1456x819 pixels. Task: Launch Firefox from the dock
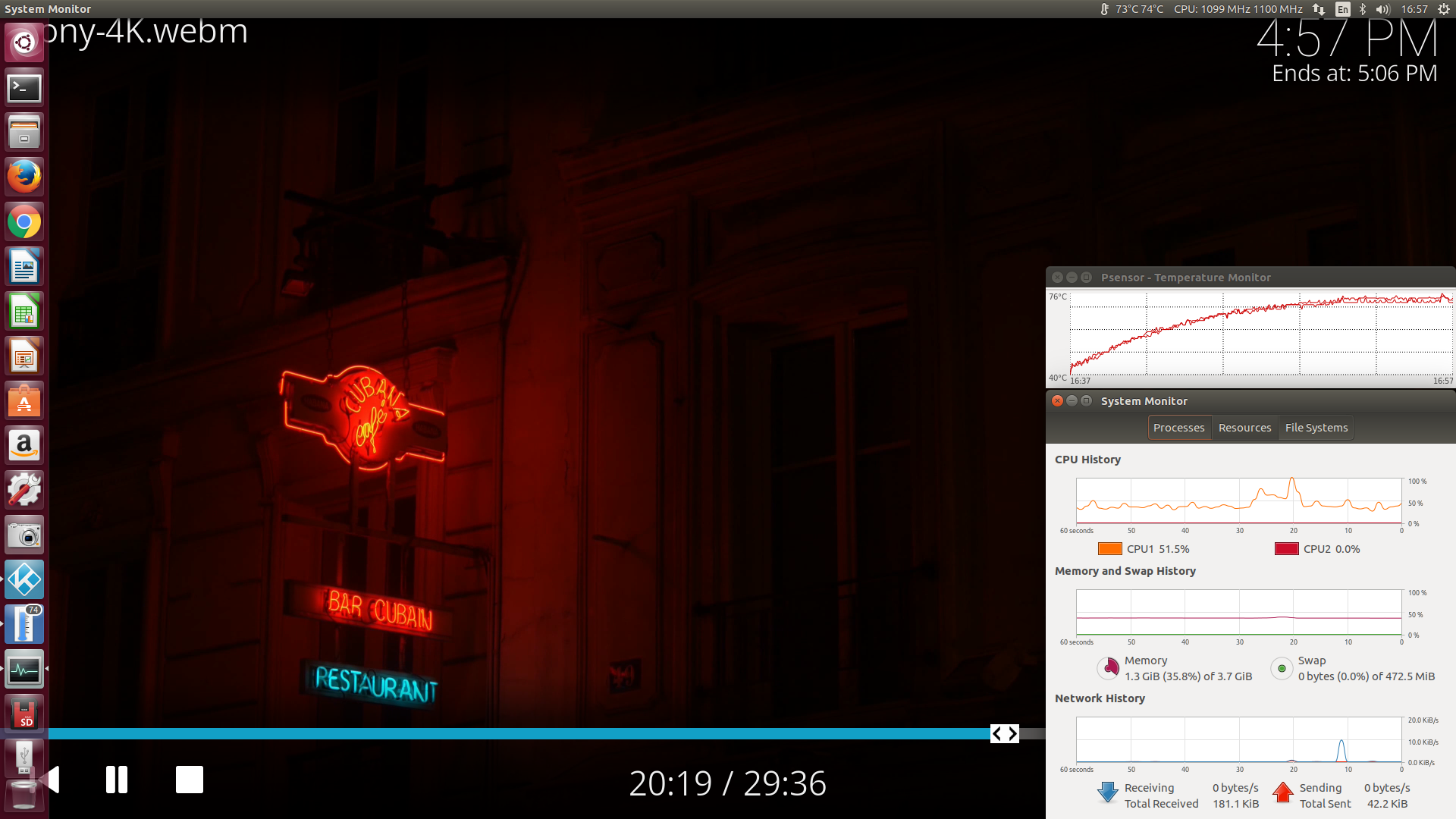pyautogui.click(x=24, y=177)
